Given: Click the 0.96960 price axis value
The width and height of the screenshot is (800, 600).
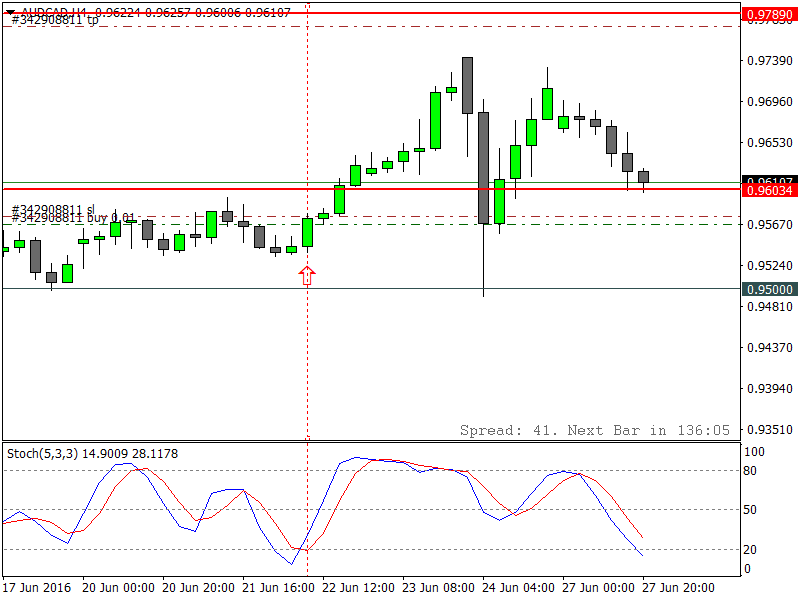Looking at the screenshot, I should pos(769,102).
